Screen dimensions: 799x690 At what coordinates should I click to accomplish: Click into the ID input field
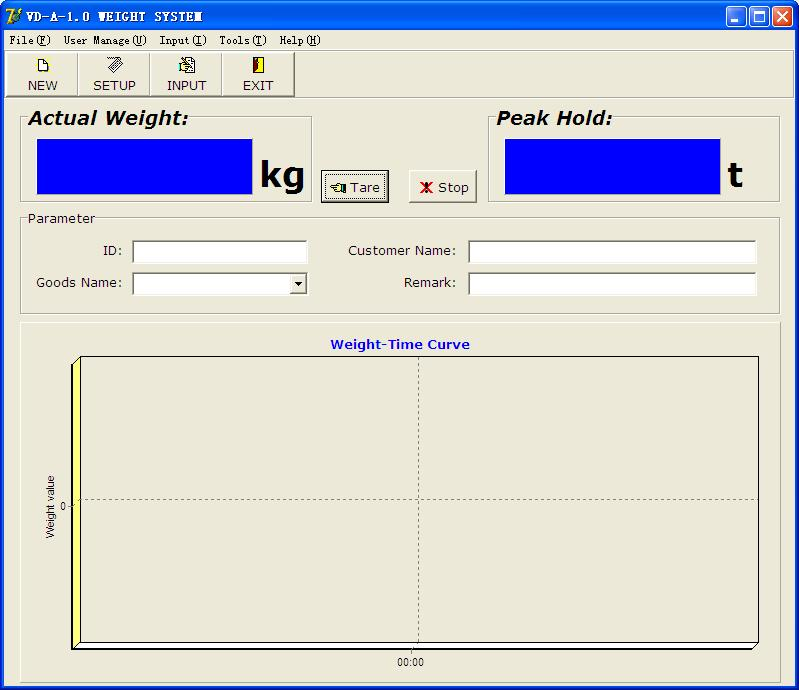click(x=219, y=252)
